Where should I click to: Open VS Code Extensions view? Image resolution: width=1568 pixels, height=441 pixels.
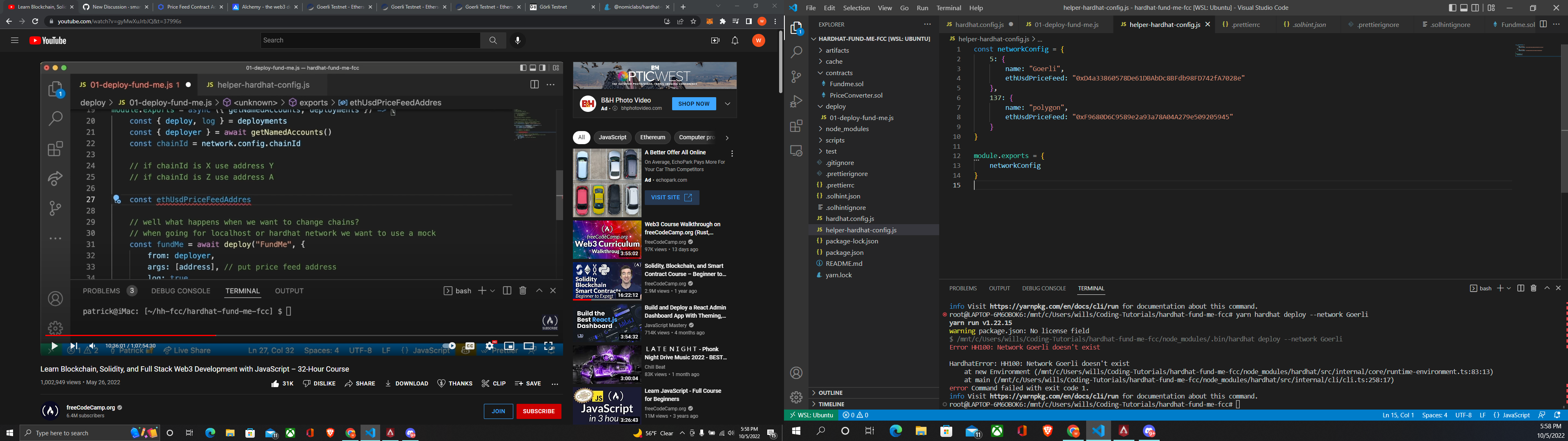point(796,126)
